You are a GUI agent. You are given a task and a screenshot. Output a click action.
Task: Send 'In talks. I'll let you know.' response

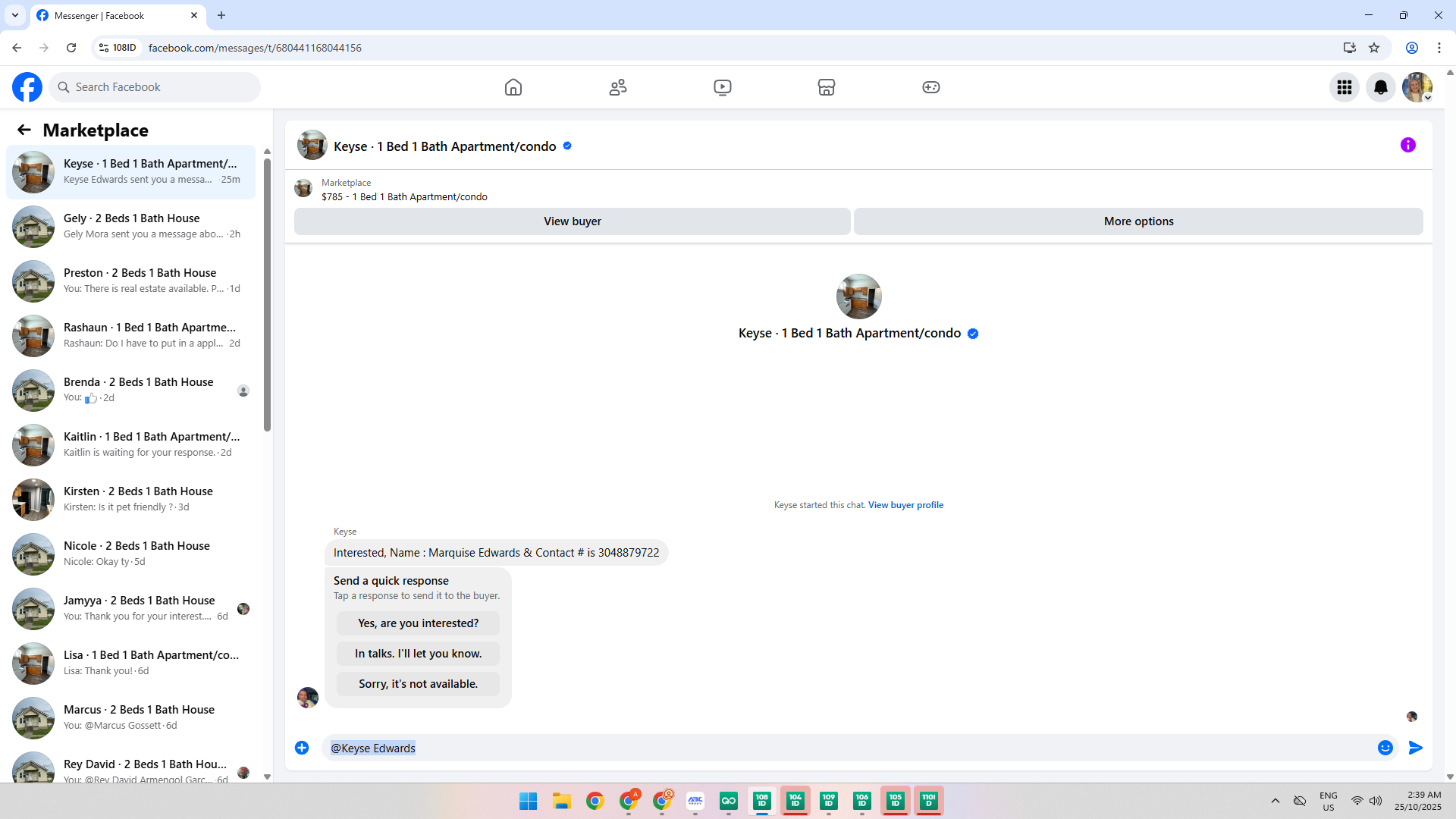418,654
